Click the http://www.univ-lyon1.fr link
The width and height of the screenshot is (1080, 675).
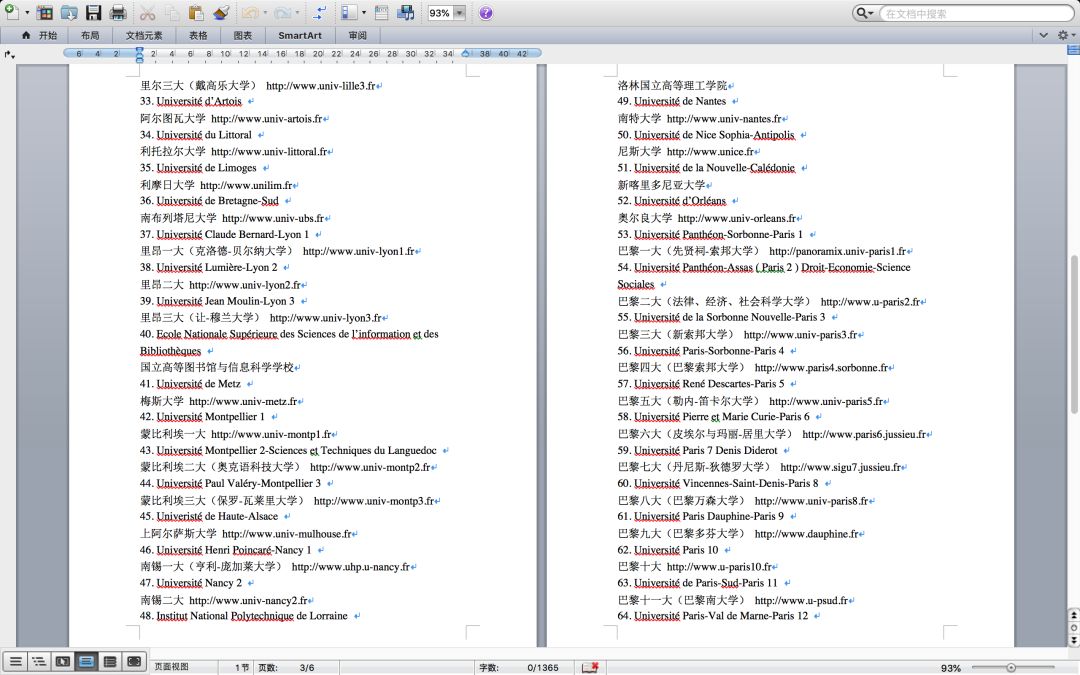[x=358, y=251]
